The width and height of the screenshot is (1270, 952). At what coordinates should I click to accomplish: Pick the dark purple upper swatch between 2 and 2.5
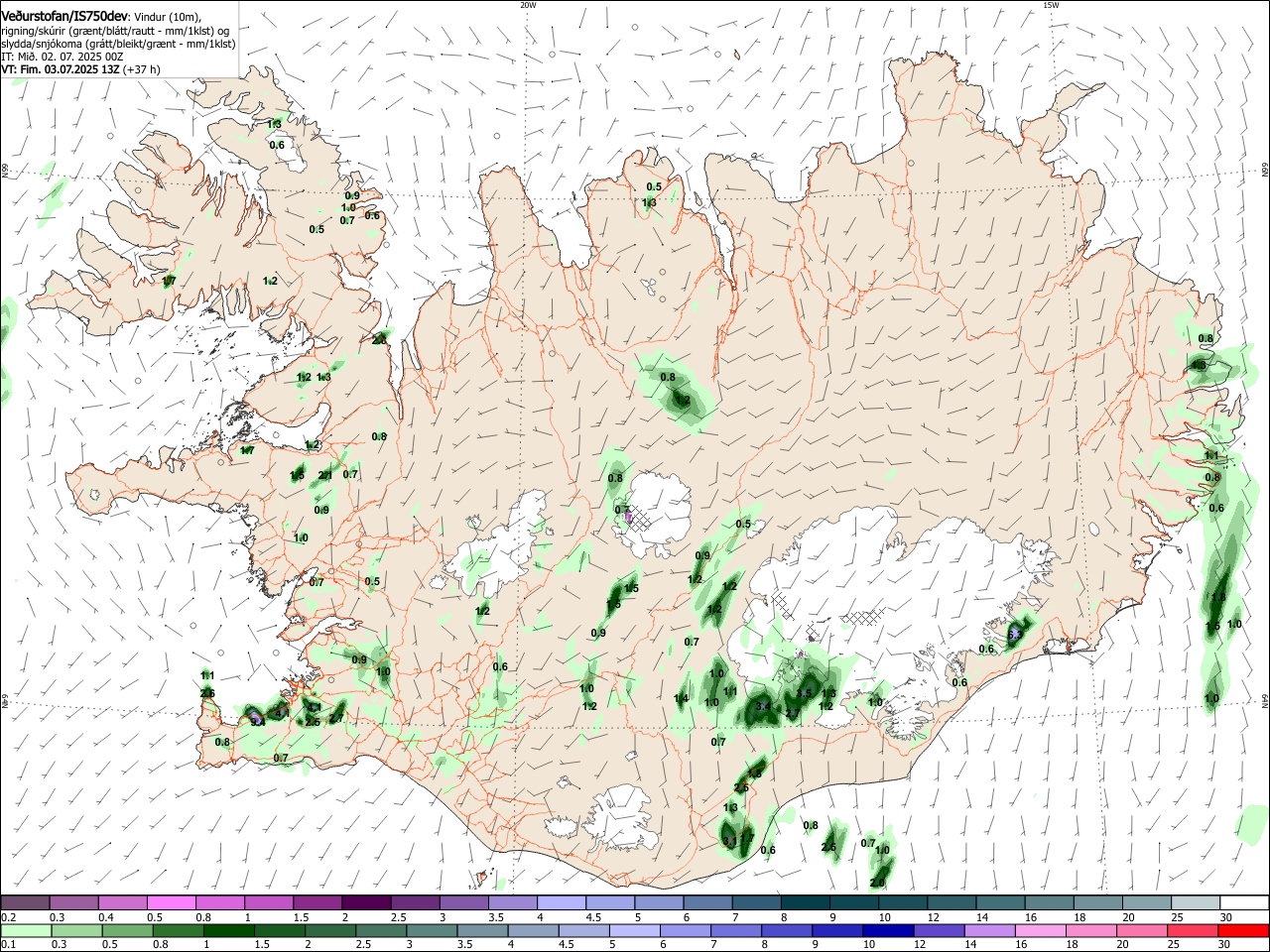pos(365,902)
